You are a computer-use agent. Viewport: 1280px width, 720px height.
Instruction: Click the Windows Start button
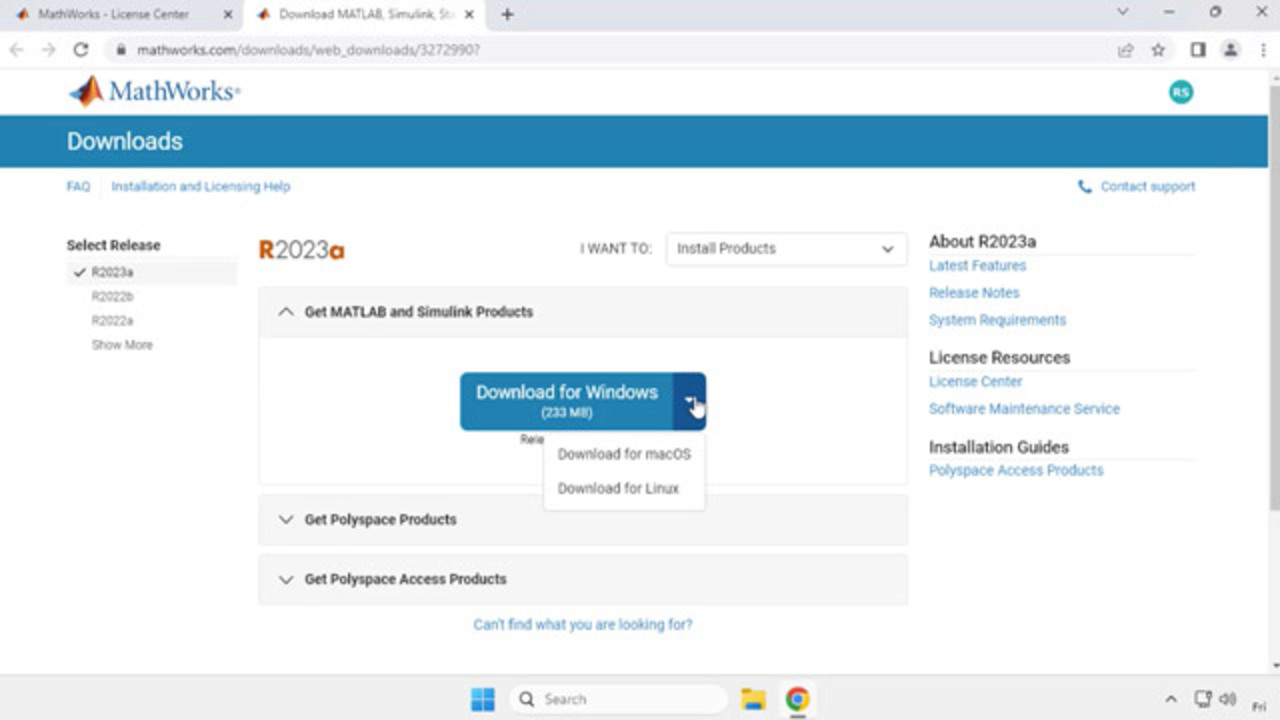point(483,699)
